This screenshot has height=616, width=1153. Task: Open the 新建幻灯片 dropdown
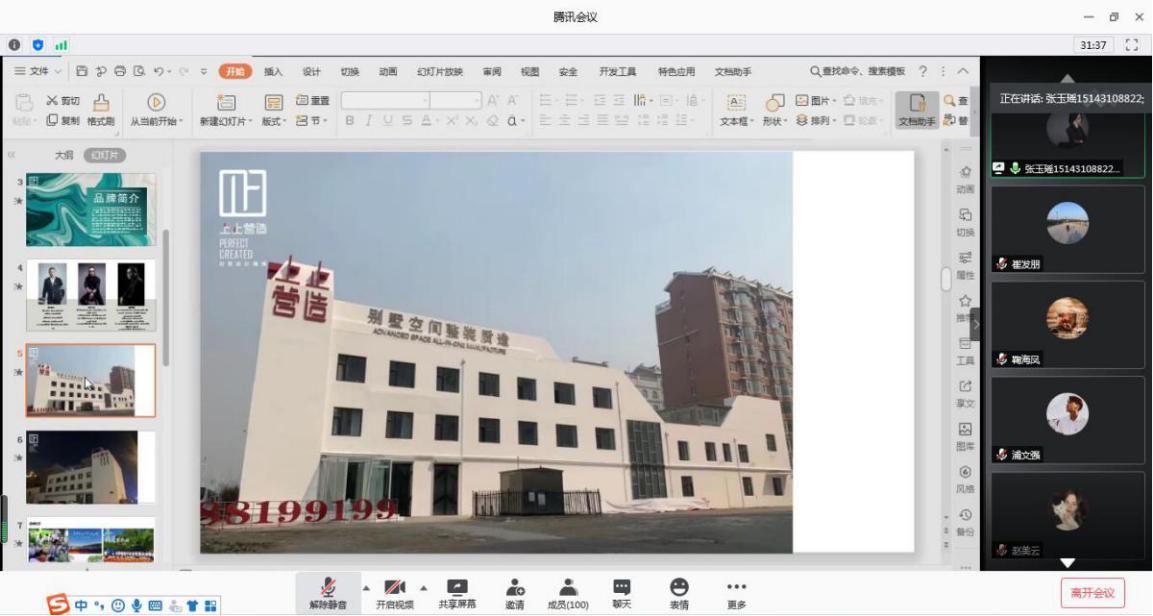point(226,110)
